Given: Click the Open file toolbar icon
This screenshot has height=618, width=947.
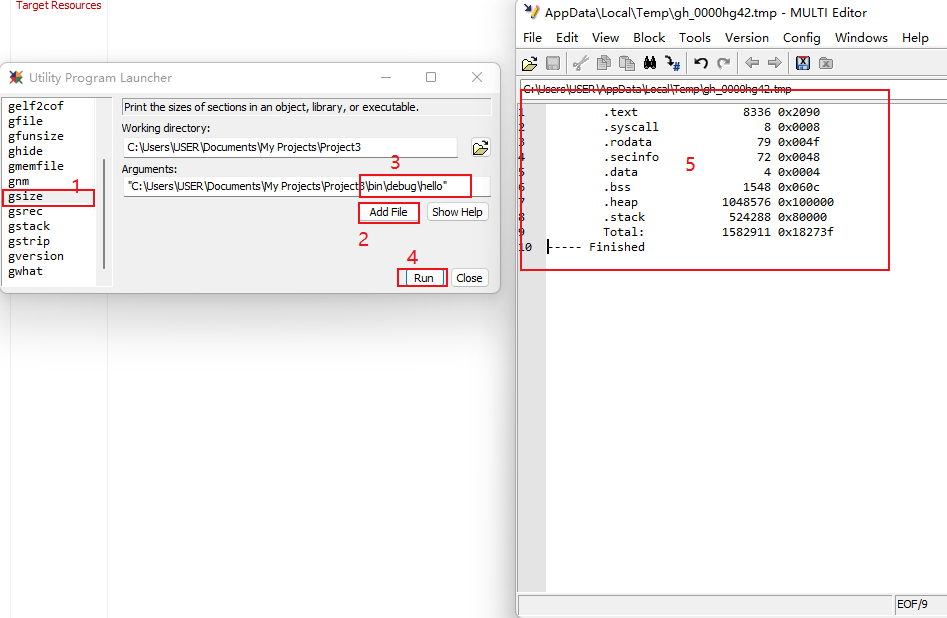Looking at the screenshot, I should [x=529, y=63].
